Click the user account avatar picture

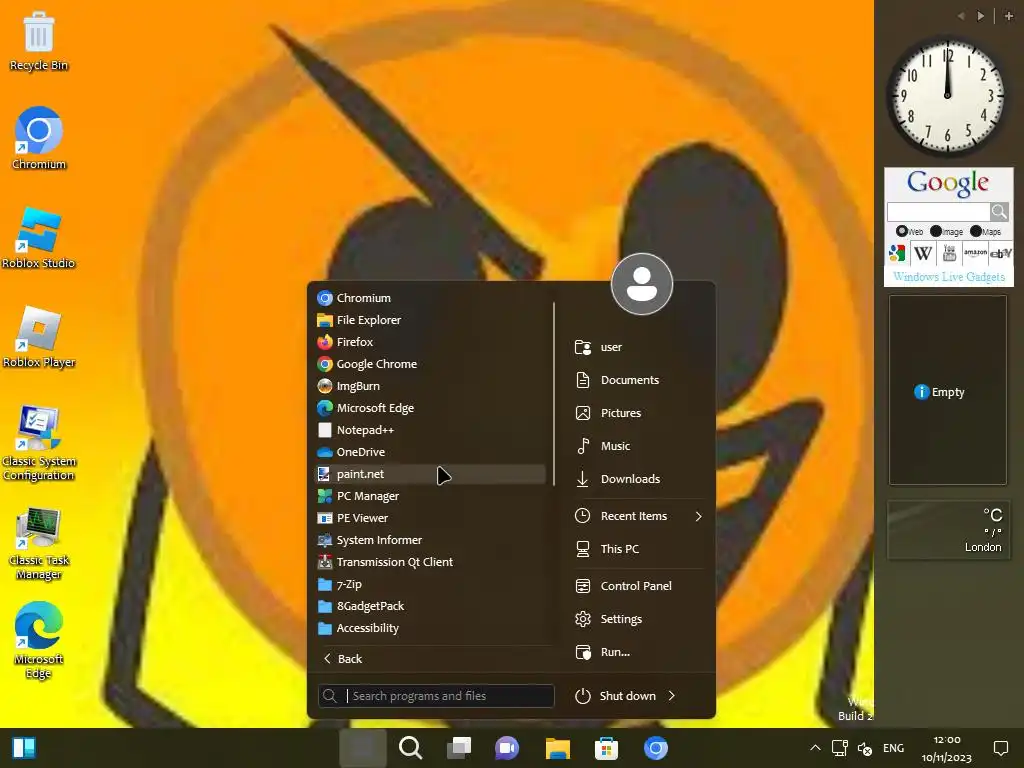[642, 284]
